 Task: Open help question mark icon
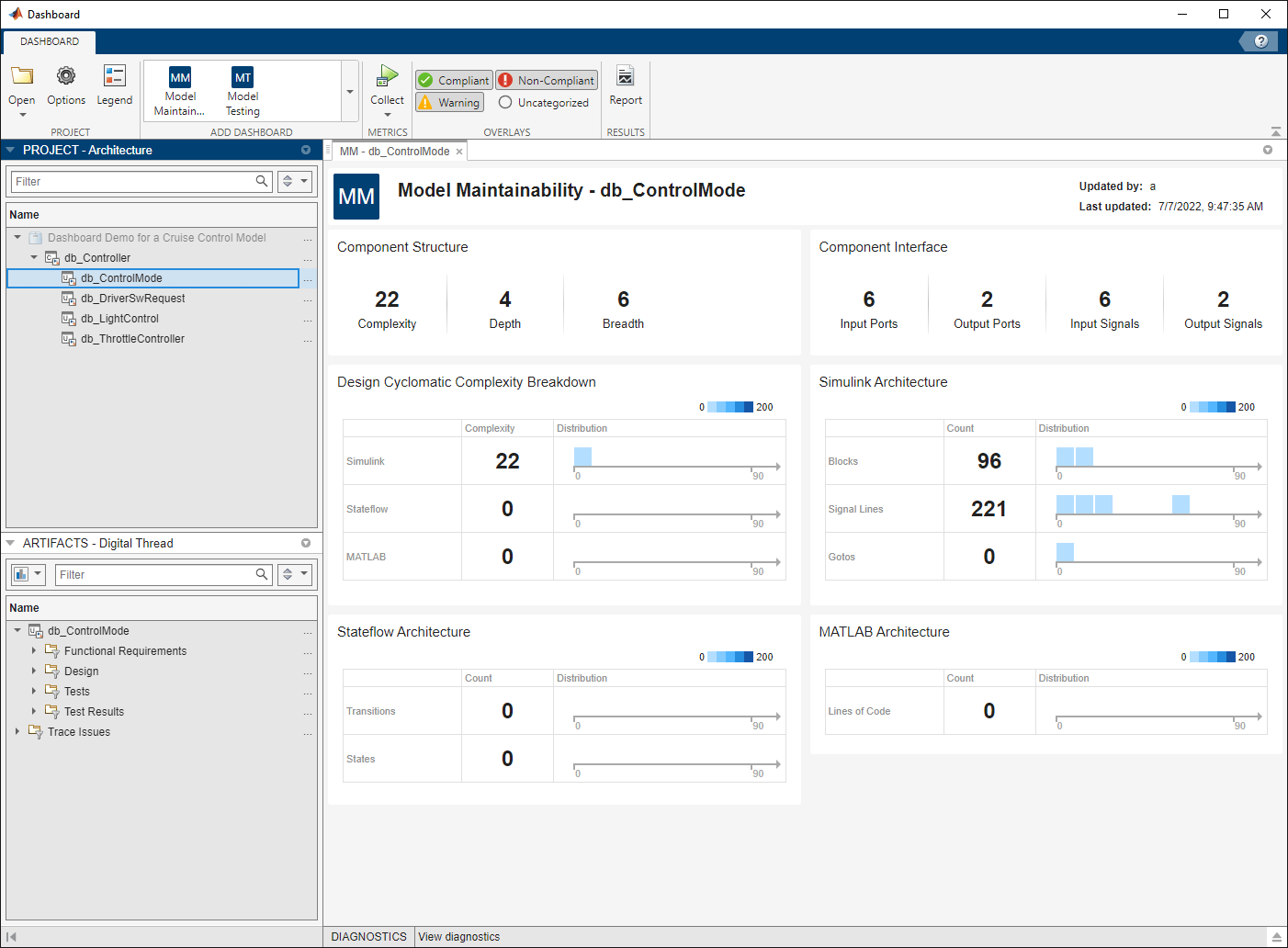click(x=1261, y=41)
